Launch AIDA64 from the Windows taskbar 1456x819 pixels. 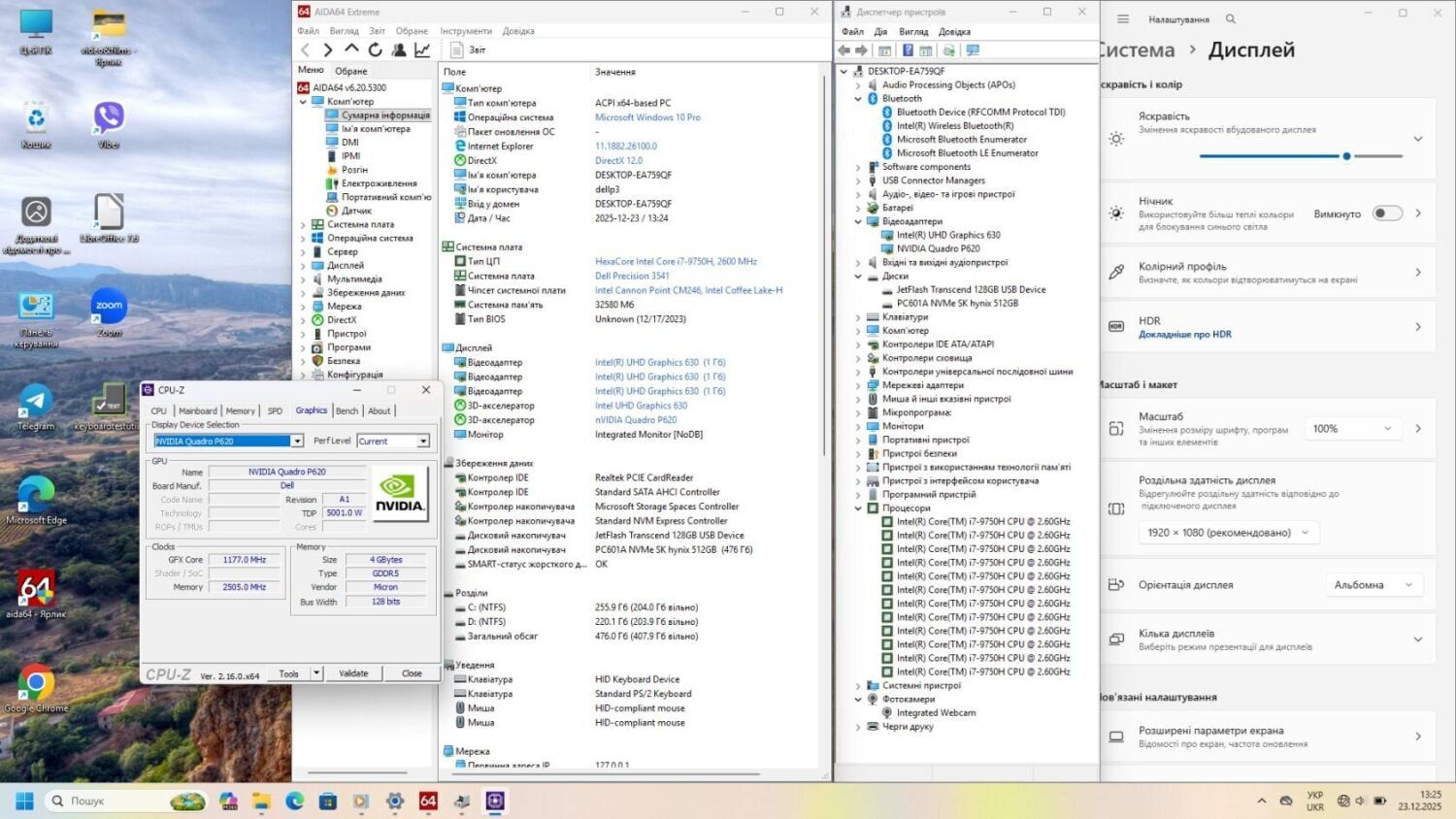pyautogui.click(x=428, y=801)
